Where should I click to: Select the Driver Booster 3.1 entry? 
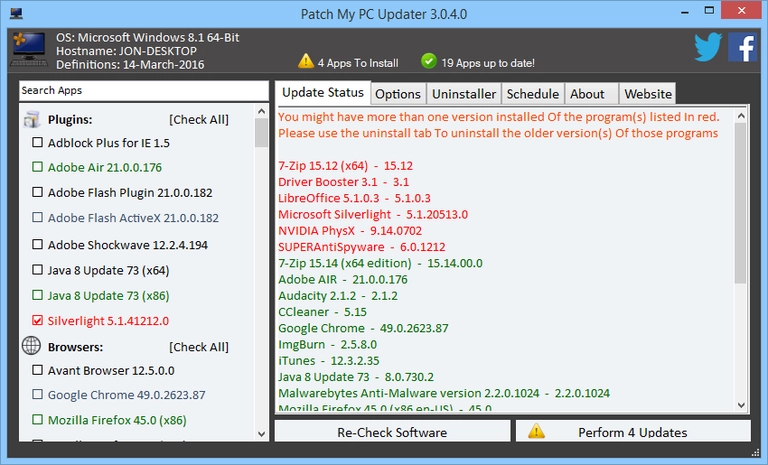coord(343,182)
